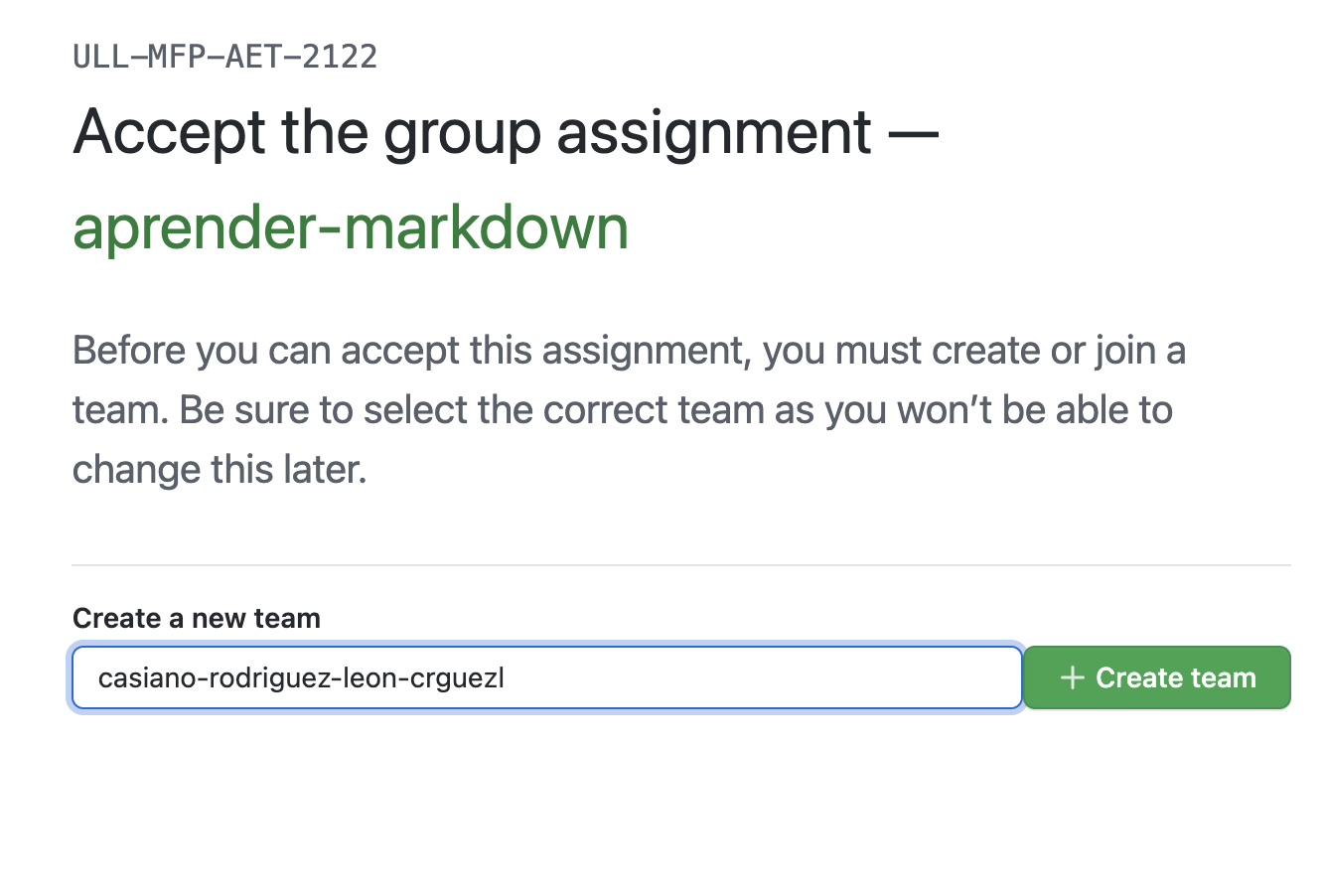Click the "Create team" text on button

(x=1176, y=677)
